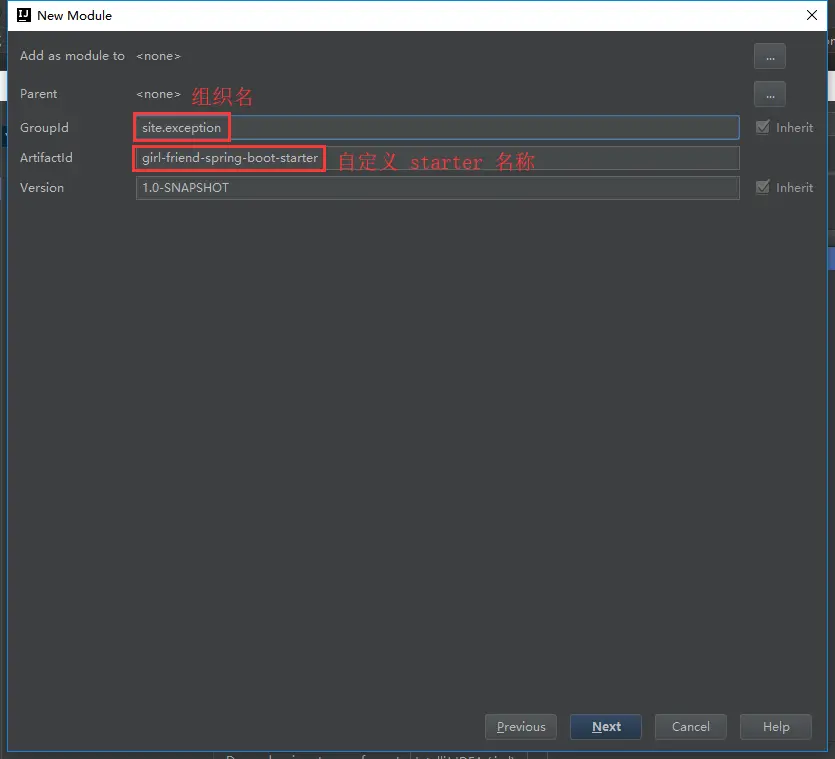Screen dimensions: 835x759
Task: Open Help for the New Module dialog
Action: coord(775,727)
